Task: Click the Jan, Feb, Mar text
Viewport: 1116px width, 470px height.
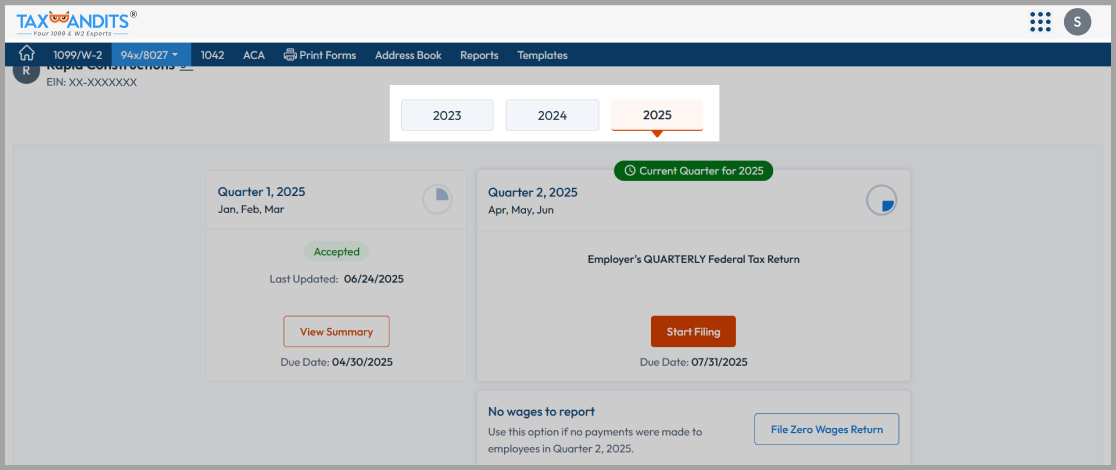Action: coord(251,210)
